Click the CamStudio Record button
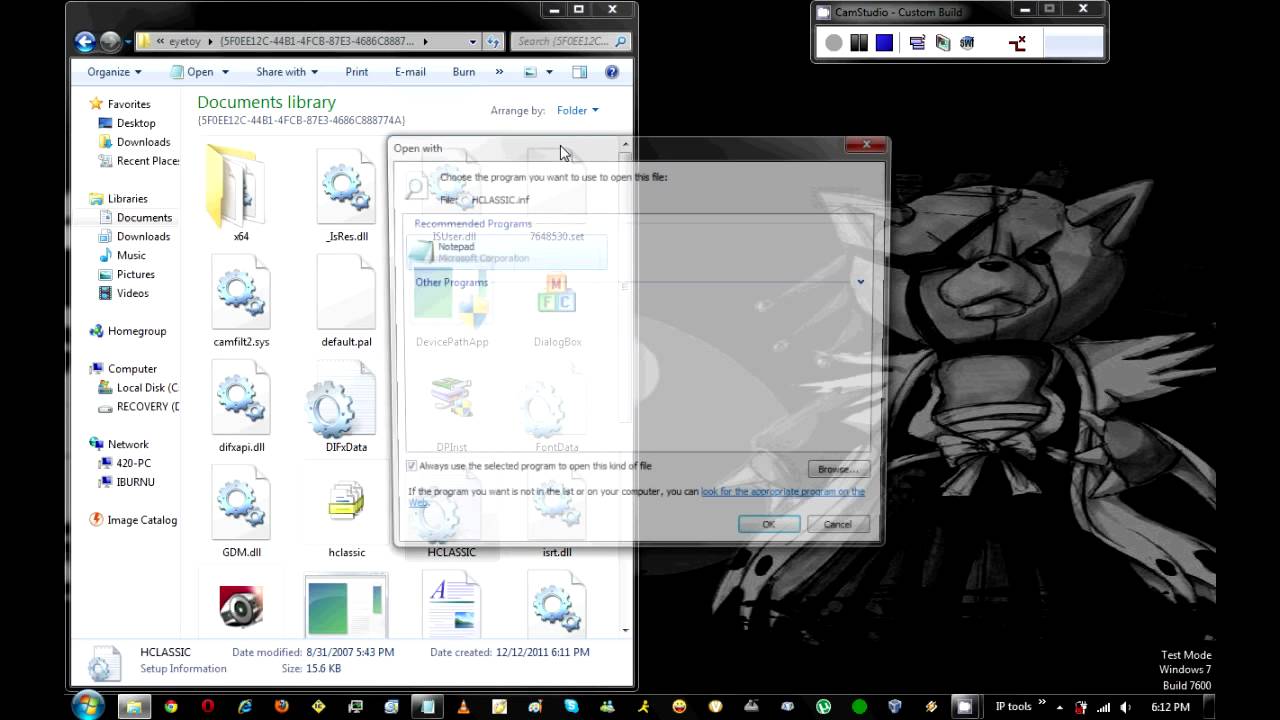 [x=834, y=43]
